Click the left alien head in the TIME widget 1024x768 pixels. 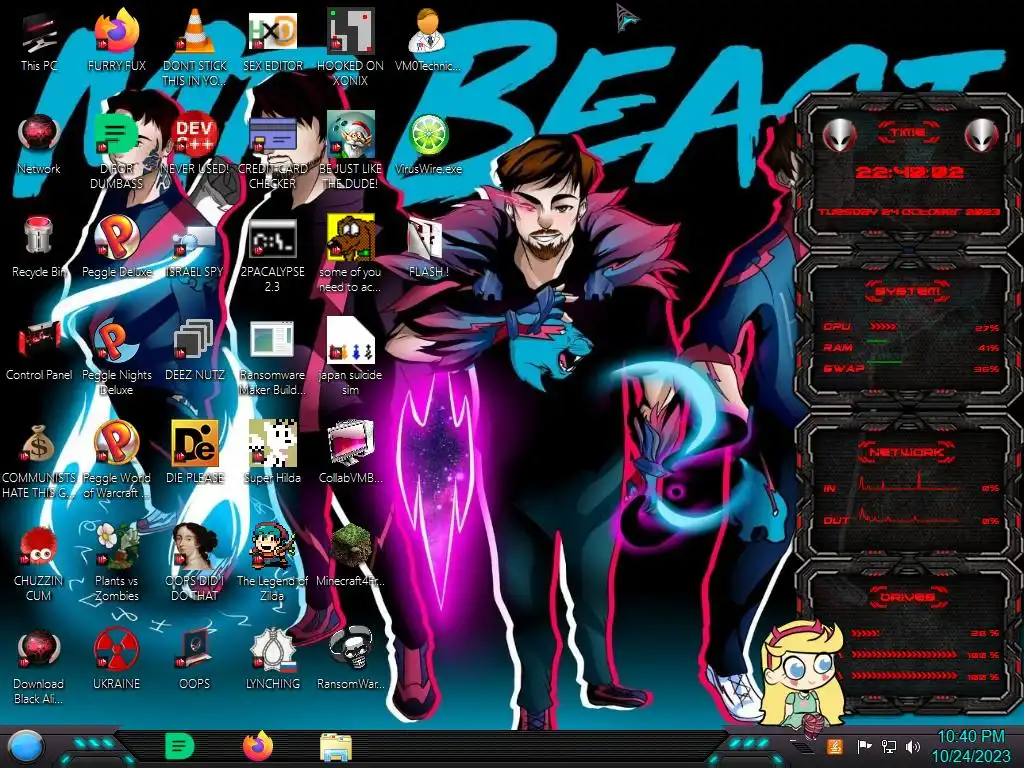[x=839, y=135]
